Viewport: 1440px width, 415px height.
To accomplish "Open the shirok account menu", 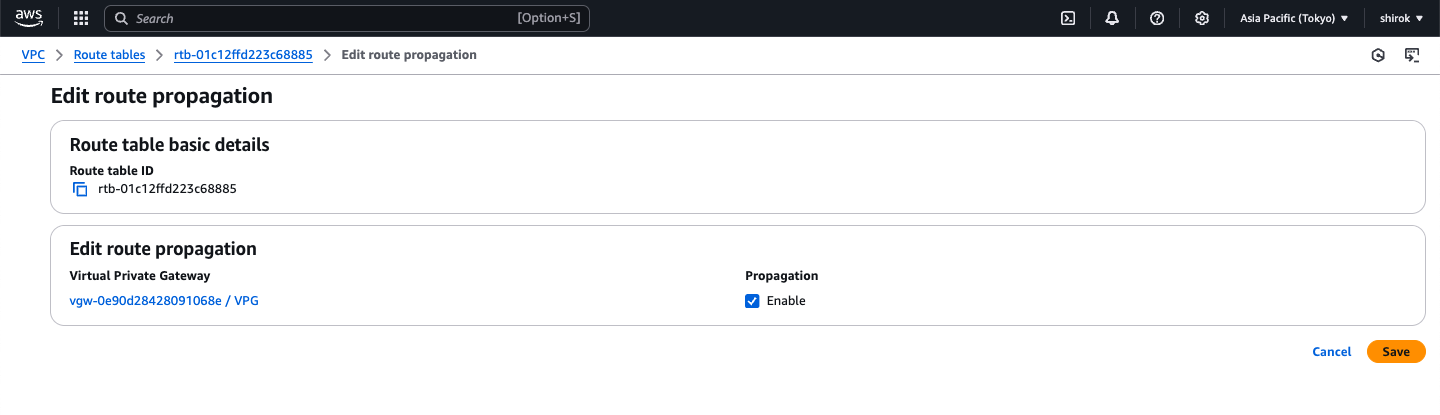I will click(x=1401, y=18).
